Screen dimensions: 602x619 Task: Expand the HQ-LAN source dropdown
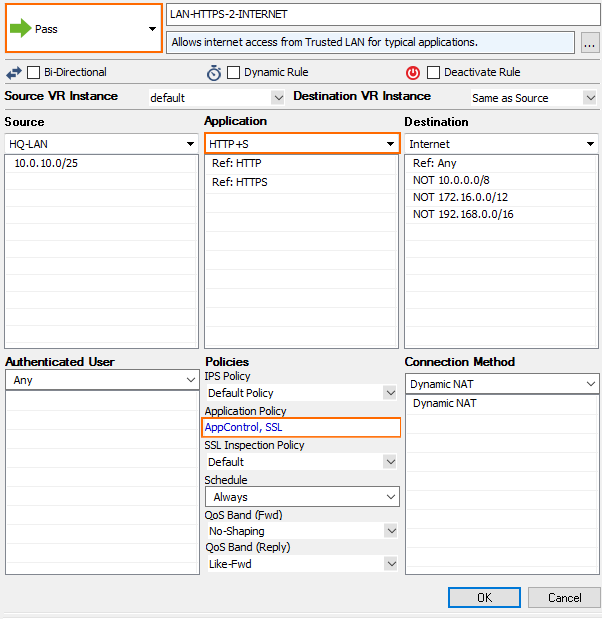point(190,144)
